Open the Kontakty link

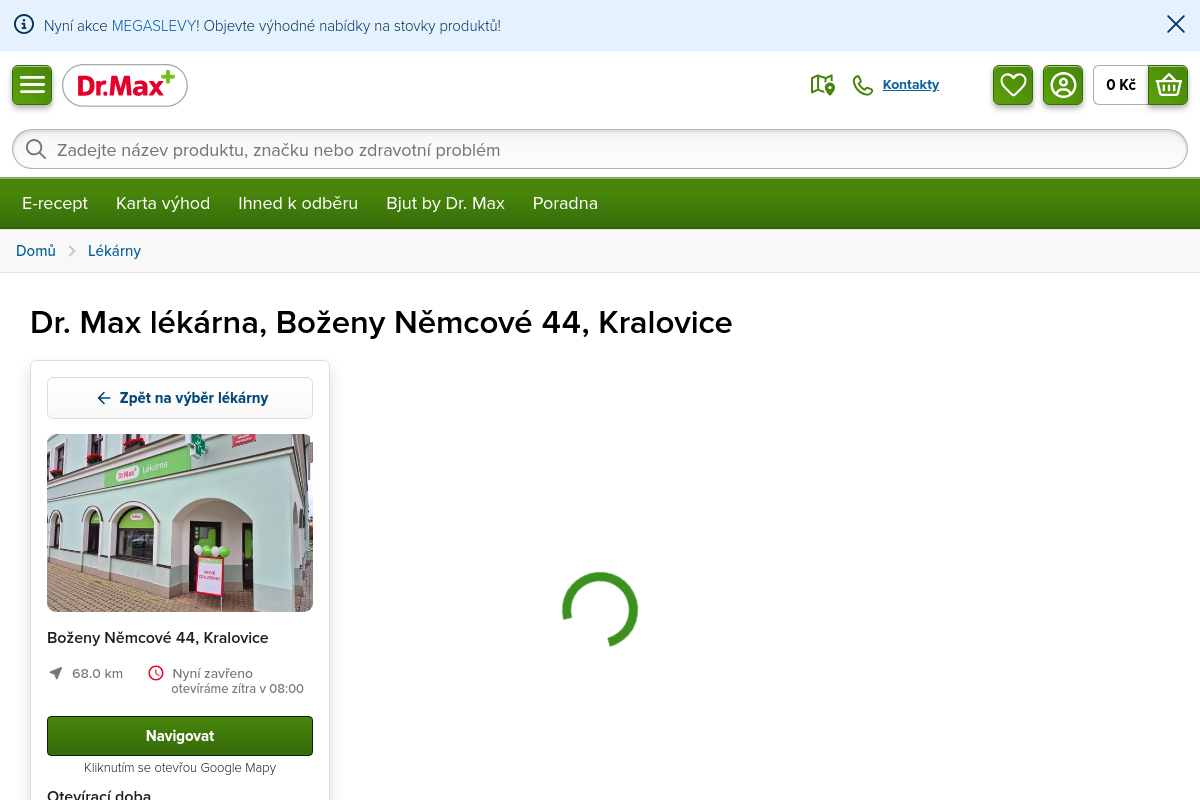tap(911, 85)
